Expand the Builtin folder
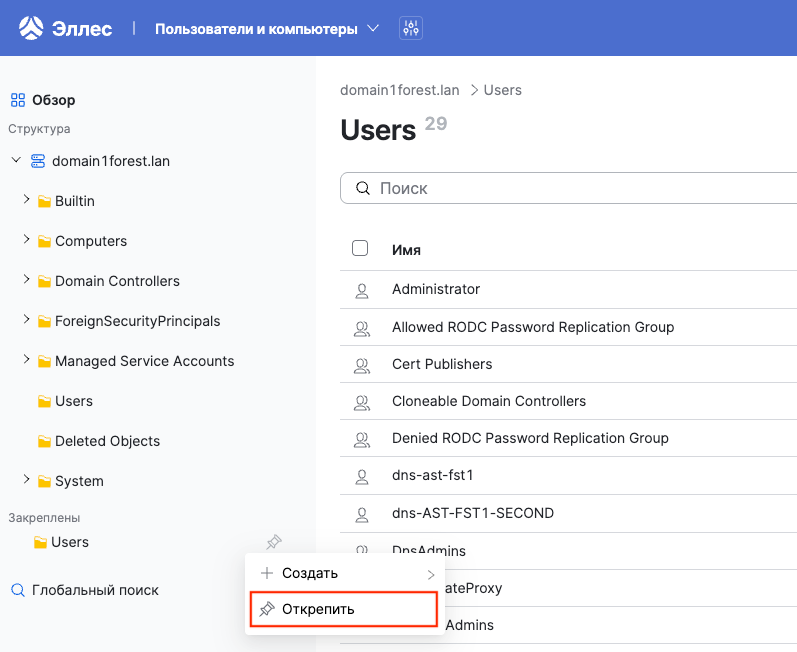This screenshot has width=797, height=652. tap(26, 200)
